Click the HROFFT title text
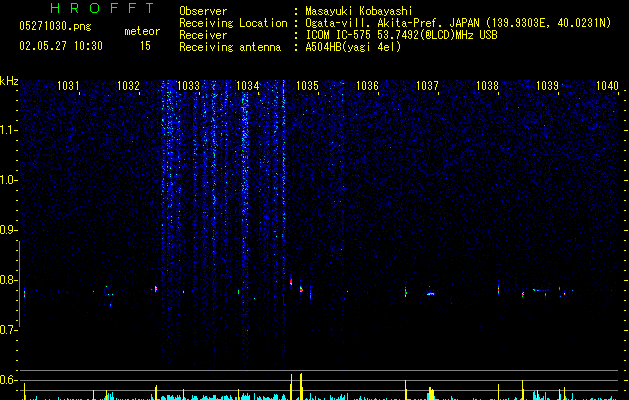Screen dimensions: 629x400 coord(103,8)
